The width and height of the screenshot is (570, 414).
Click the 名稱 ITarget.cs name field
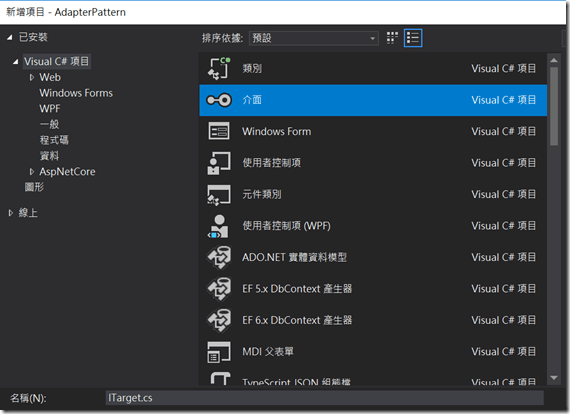325,398
